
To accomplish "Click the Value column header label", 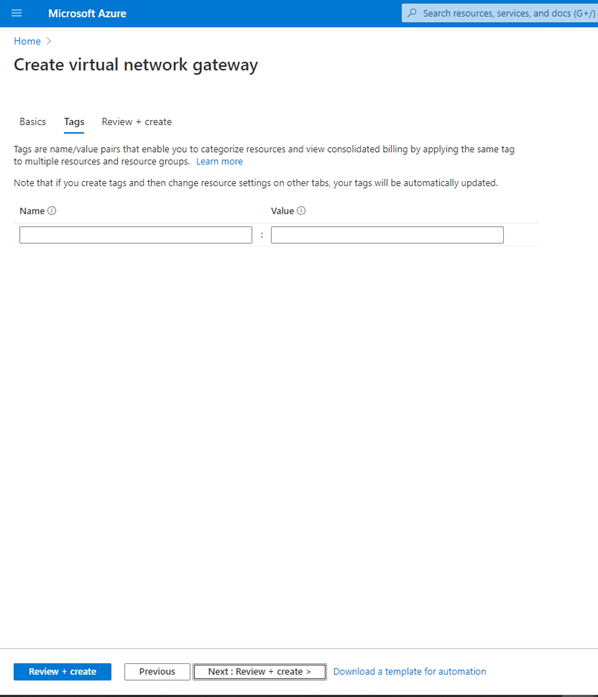I will pos(282,211).
